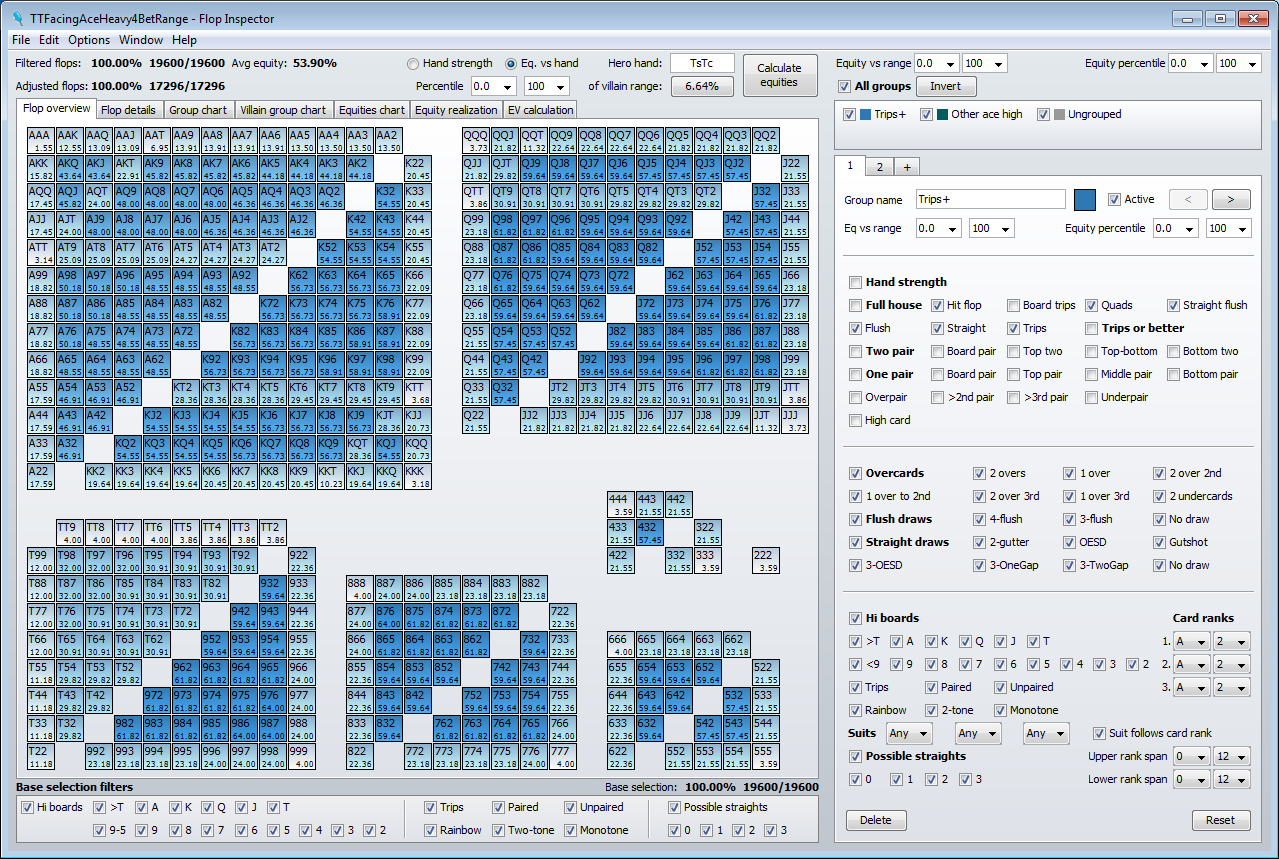Screen dimensions: 1279x859
Task: Toggle the Ungrouped checkbox
Action: pos(1043,114)
